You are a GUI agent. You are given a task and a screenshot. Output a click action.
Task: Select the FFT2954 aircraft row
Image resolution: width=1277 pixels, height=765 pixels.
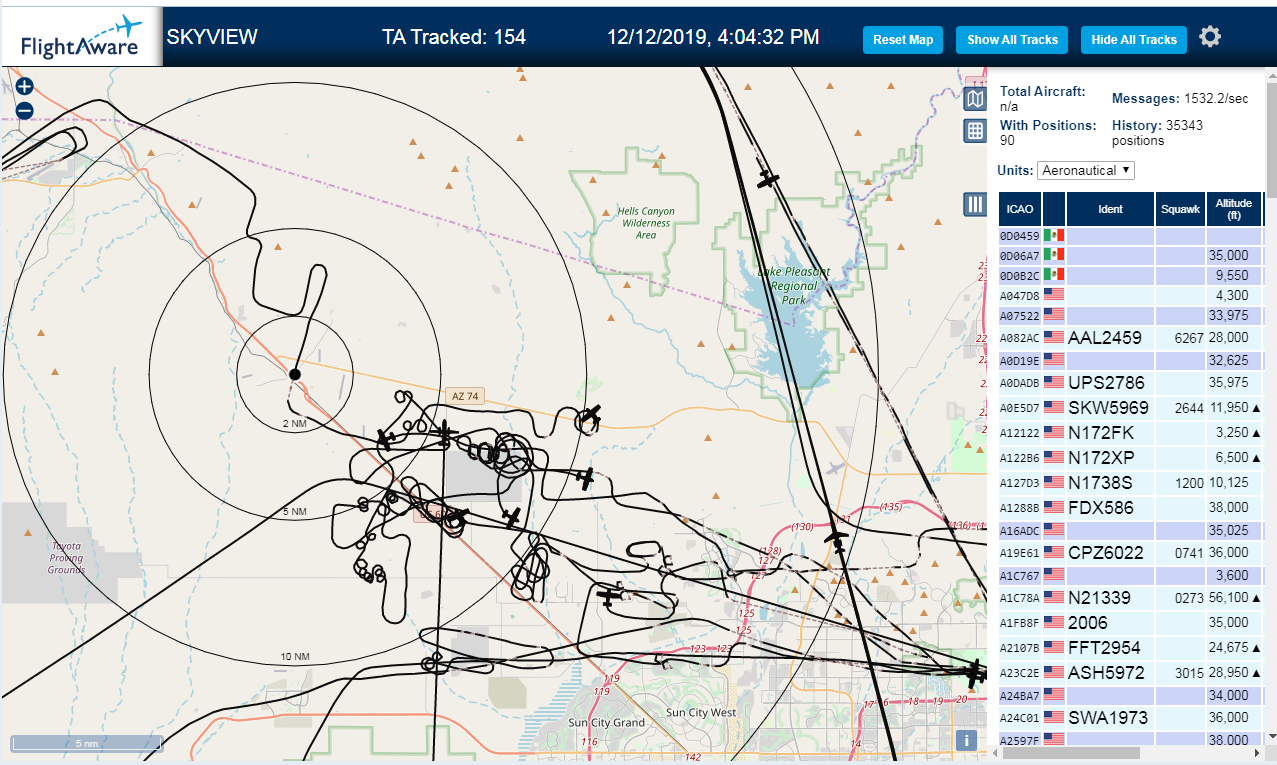[1131, 648]
